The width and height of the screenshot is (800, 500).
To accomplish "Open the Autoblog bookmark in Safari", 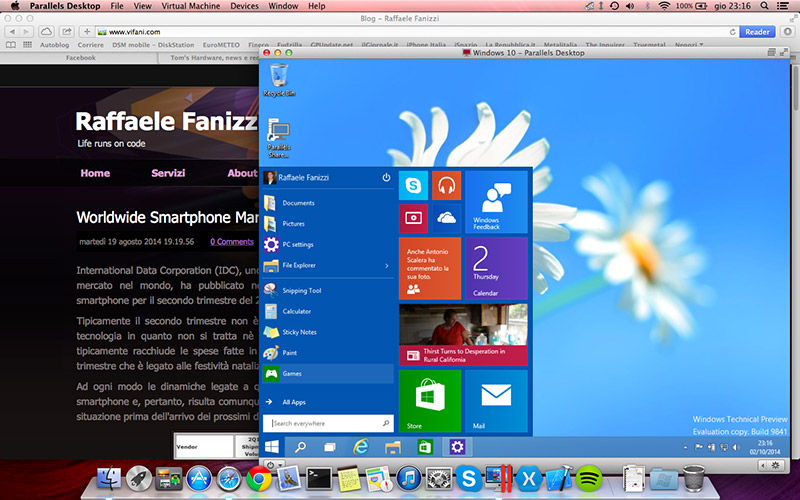I will [54, 45].
